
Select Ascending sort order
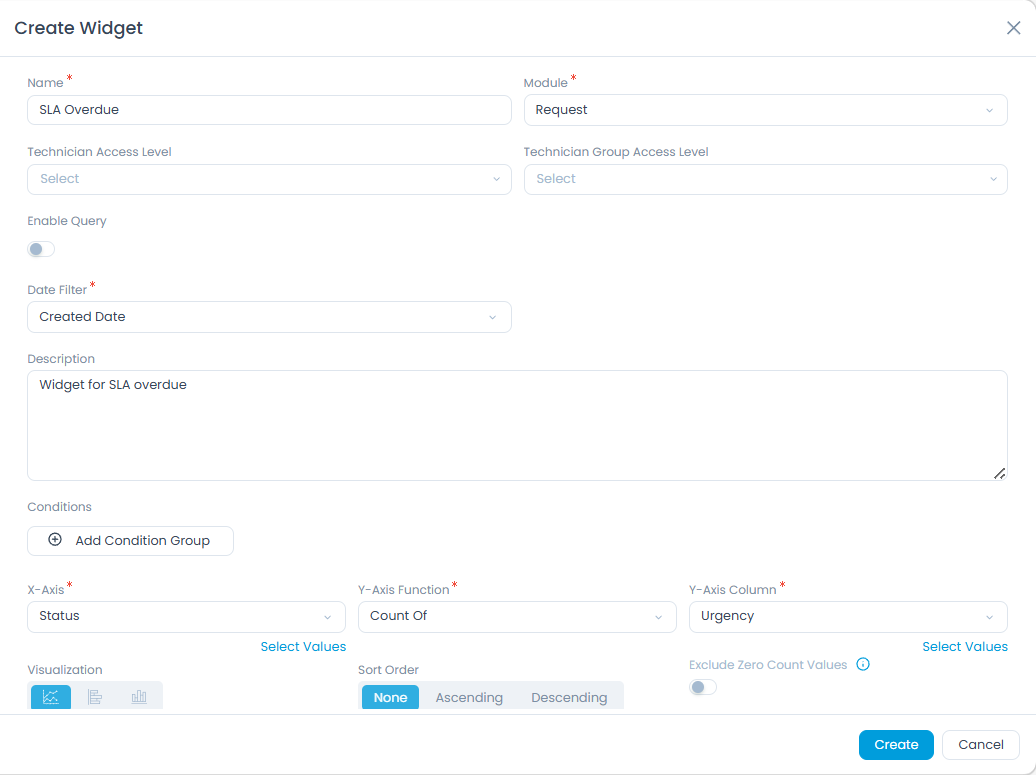[x=468, y=696]
